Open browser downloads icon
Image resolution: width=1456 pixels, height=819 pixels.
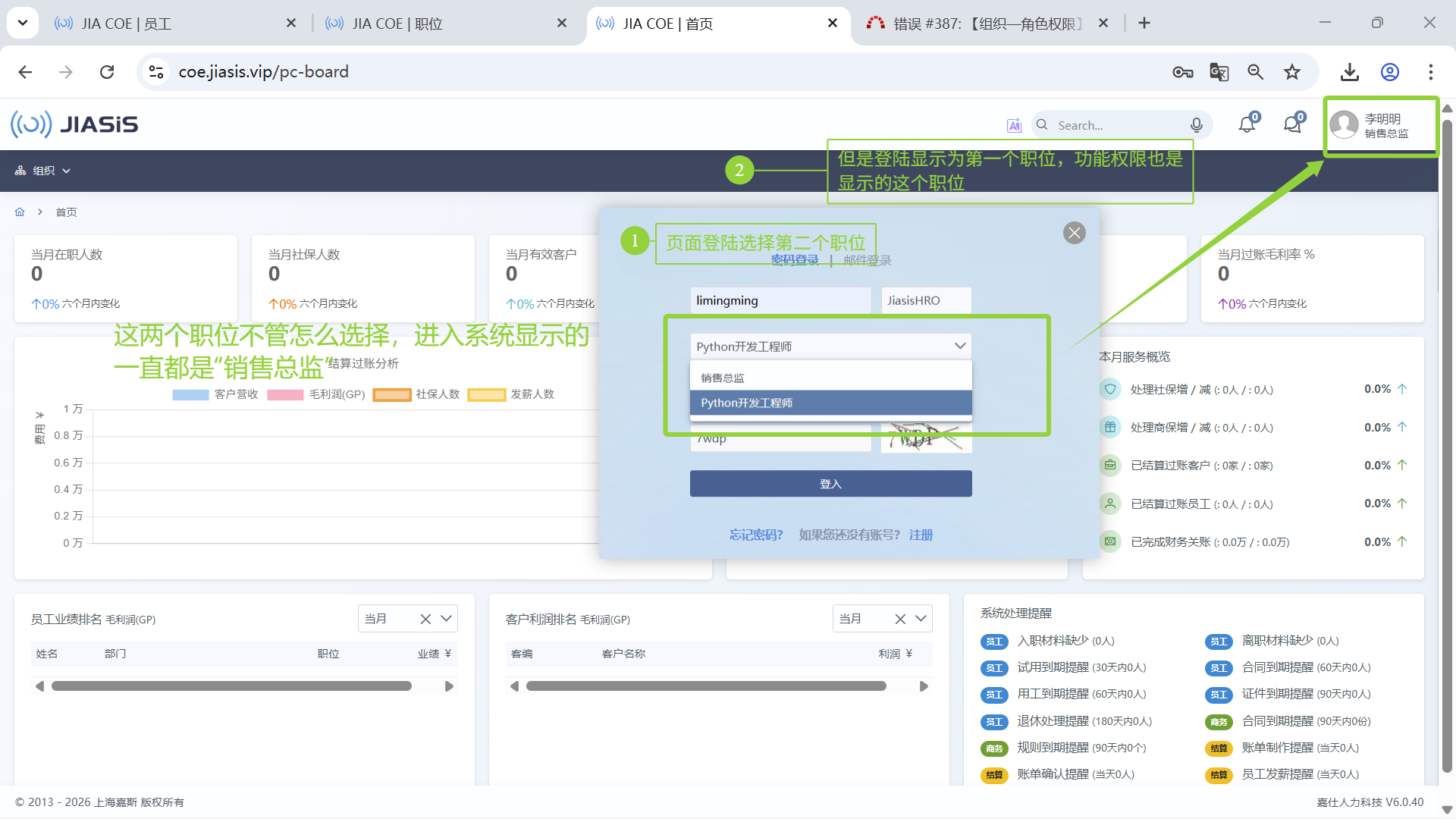1349,72
